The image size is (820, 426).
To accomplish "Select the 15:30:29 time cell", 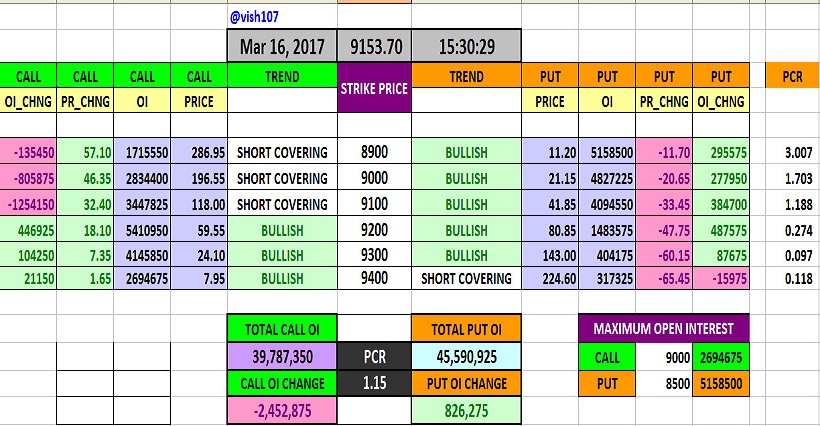I will pos(465,46).
